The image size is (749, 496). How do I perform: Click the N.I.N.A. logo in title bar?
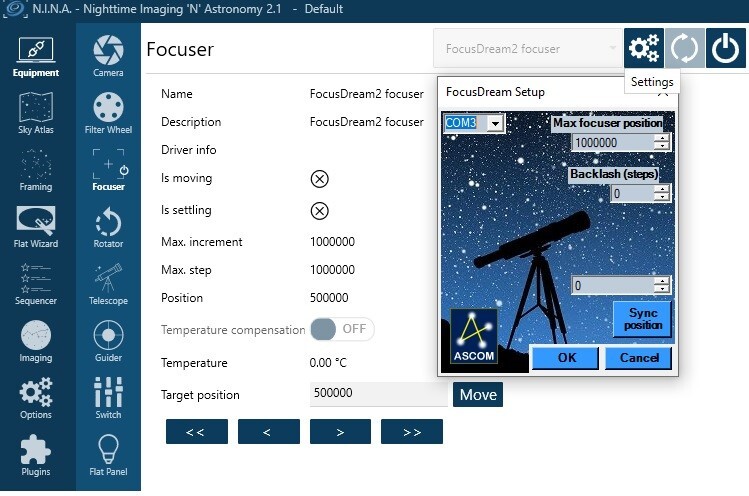(15, 9)
